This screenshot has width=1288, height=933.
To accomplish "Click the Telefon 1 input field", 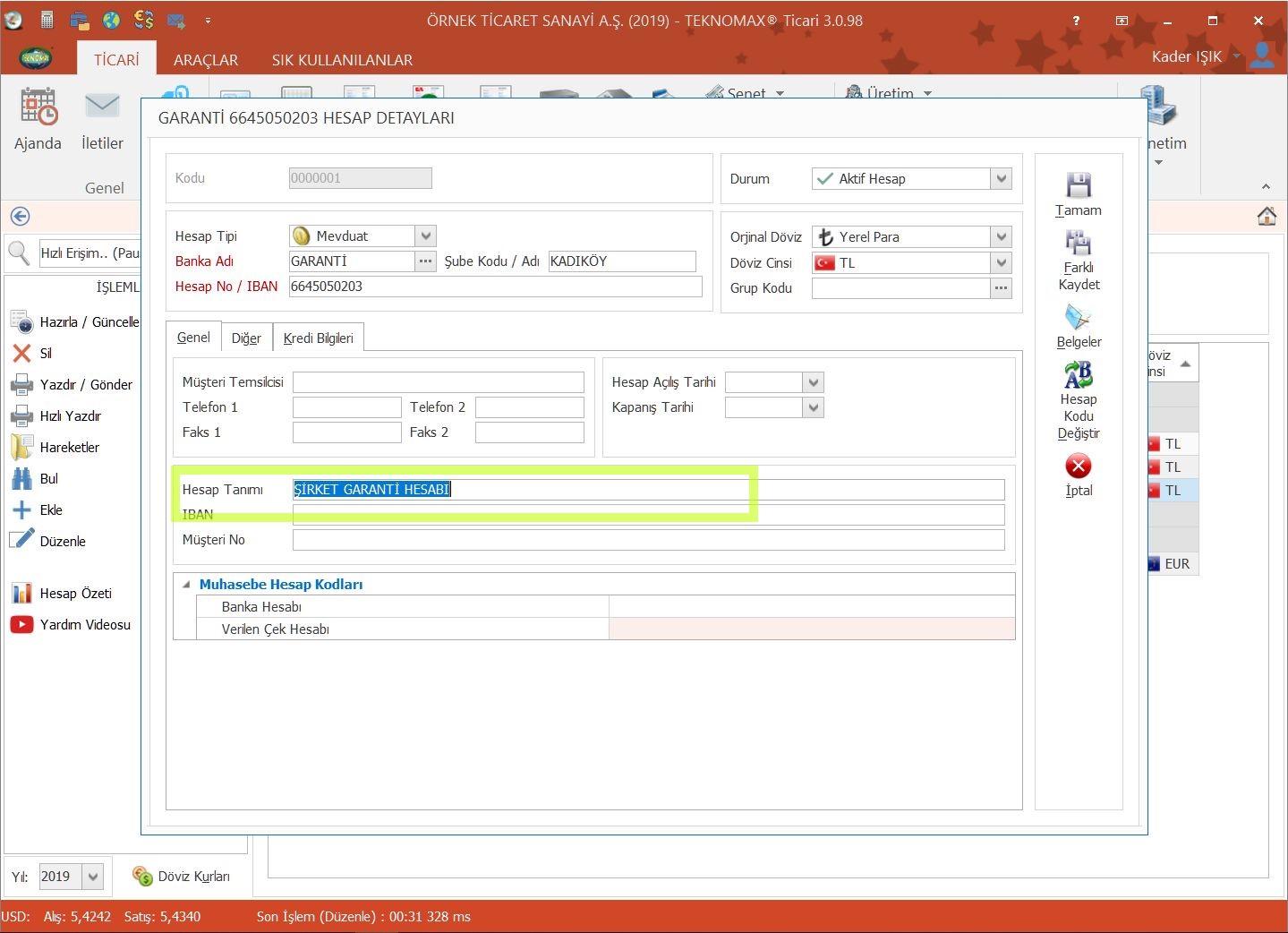I will pyautogui.click(x=347, y=407).
